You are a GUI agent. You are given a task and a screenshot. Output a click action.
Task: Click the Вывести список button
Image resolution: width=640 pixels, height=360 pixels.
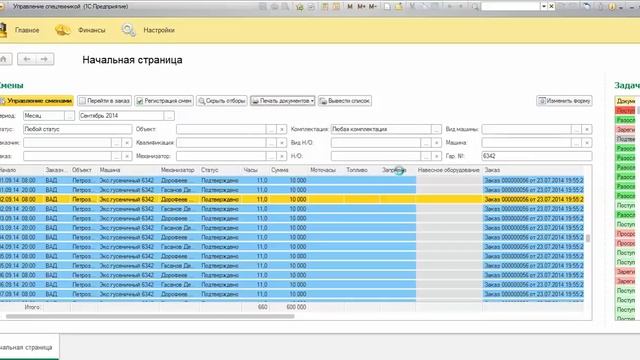point(345,101)
